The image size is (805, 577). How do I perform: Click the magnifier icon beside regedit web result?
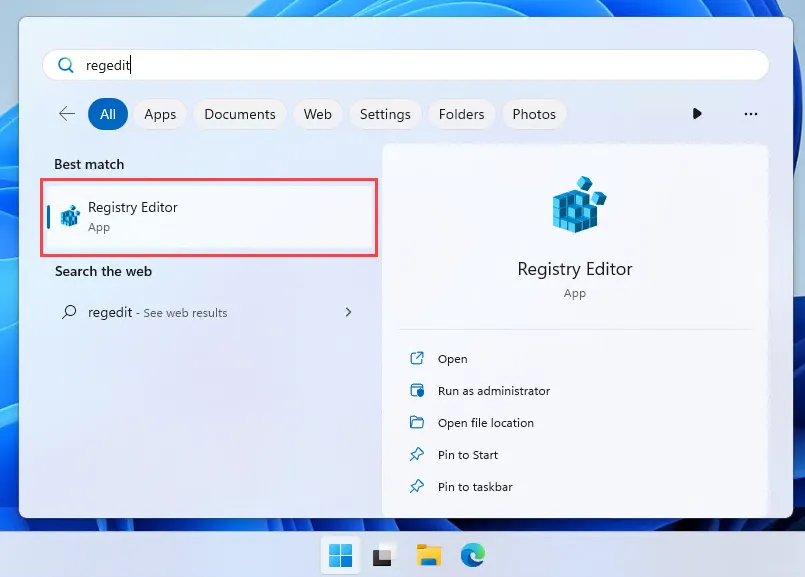[69, 312]
